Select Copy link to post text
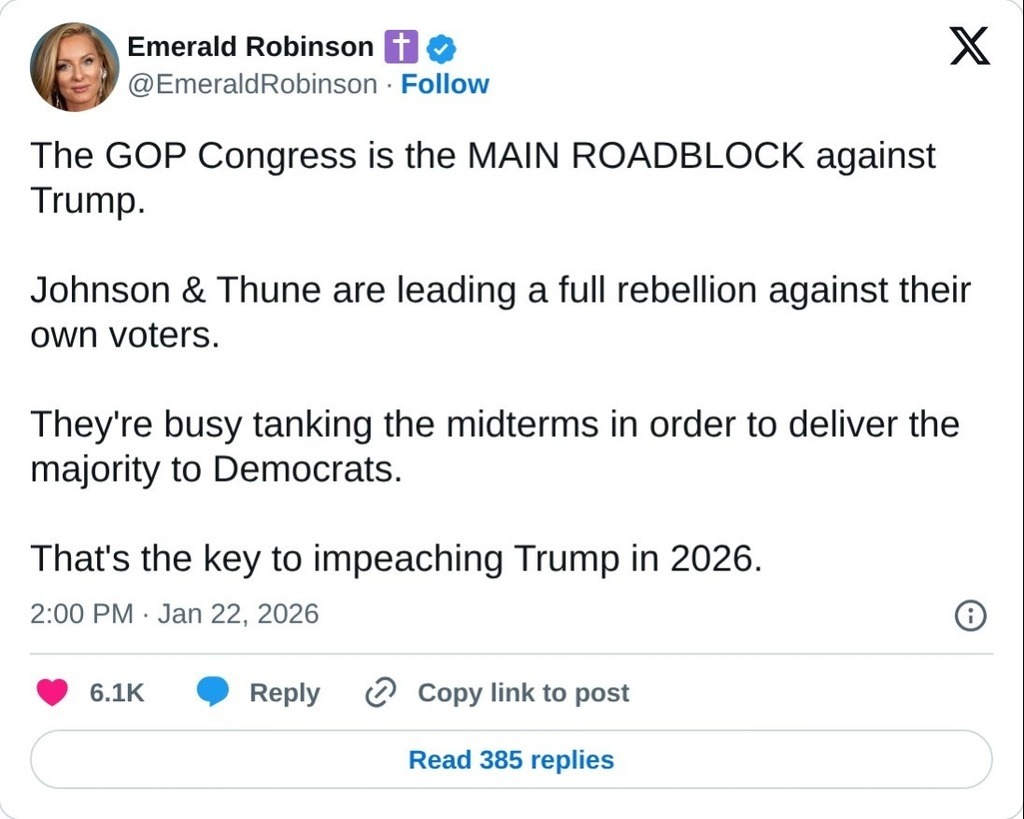Screen dimensions: 1024x819 point(523,692)
